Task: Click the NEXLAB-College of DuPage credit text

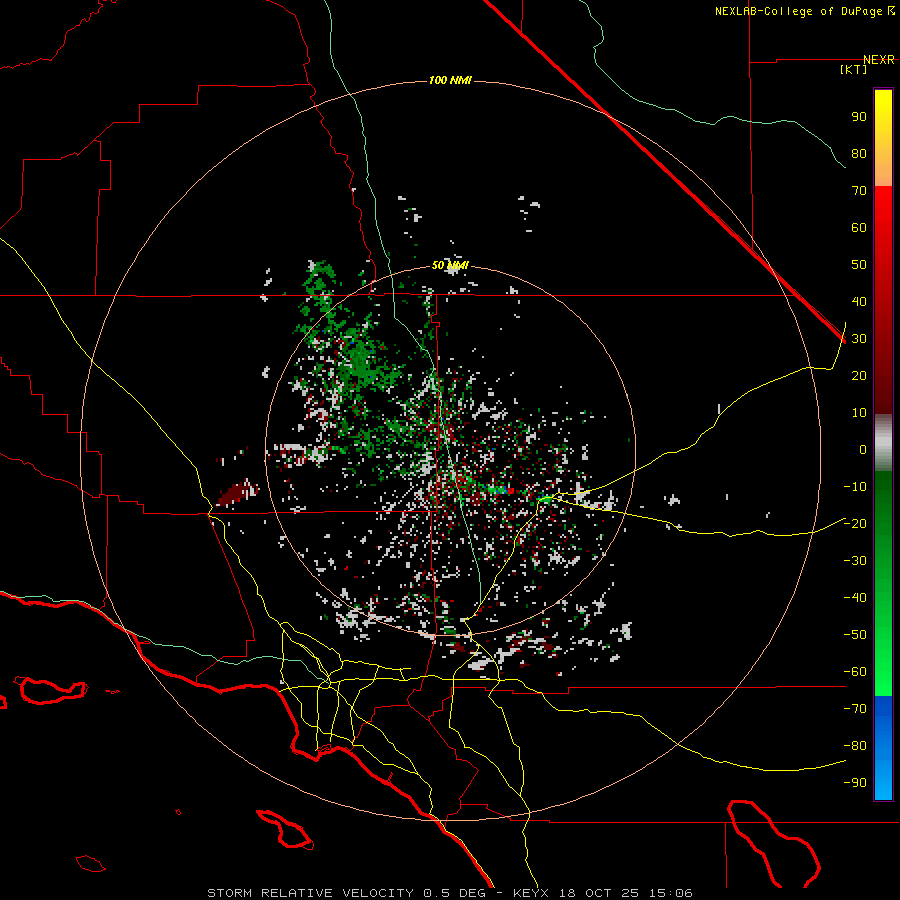Action: point(800,11)
